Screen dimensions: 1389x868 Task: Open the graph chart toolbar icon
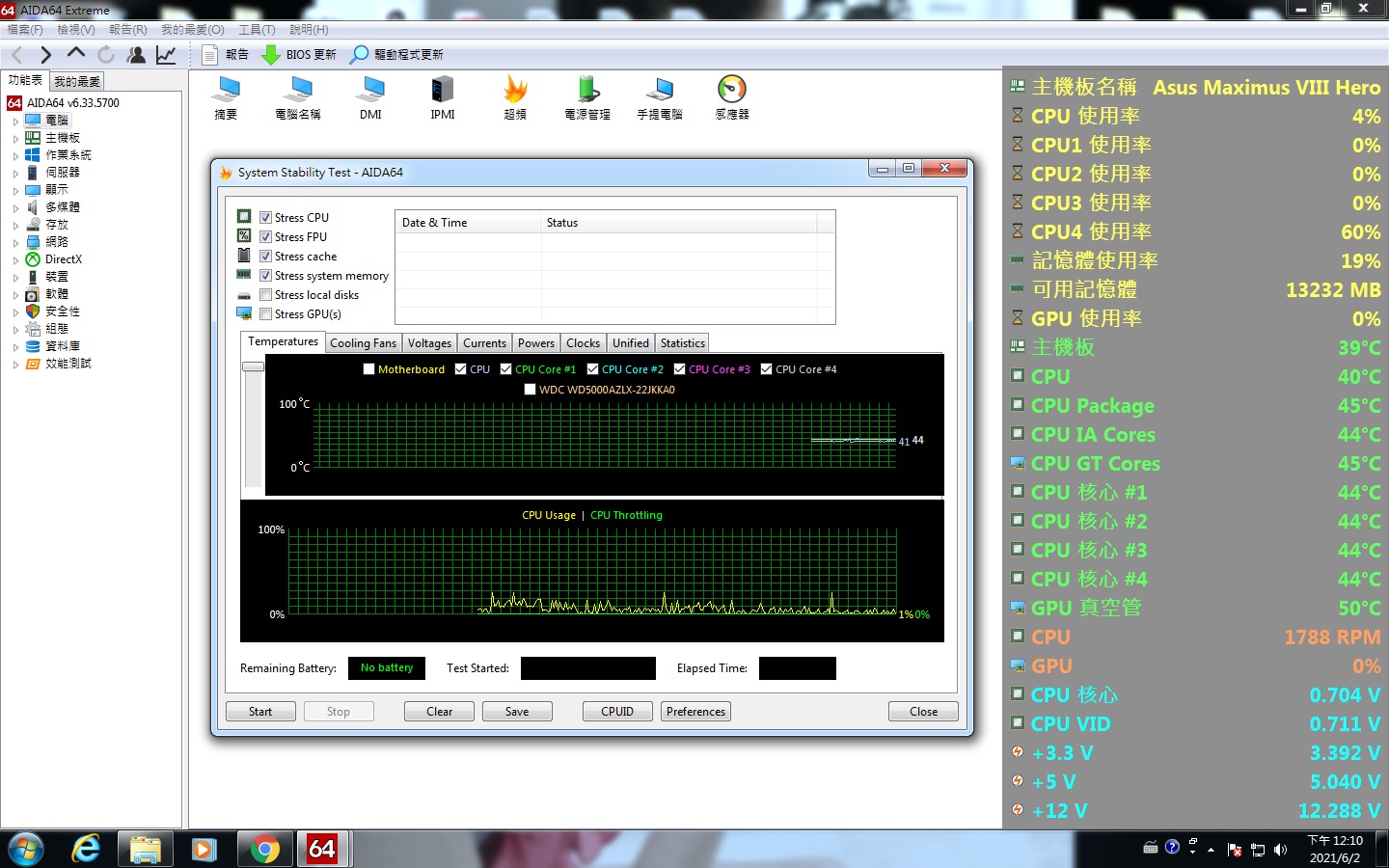coord(166,55)
